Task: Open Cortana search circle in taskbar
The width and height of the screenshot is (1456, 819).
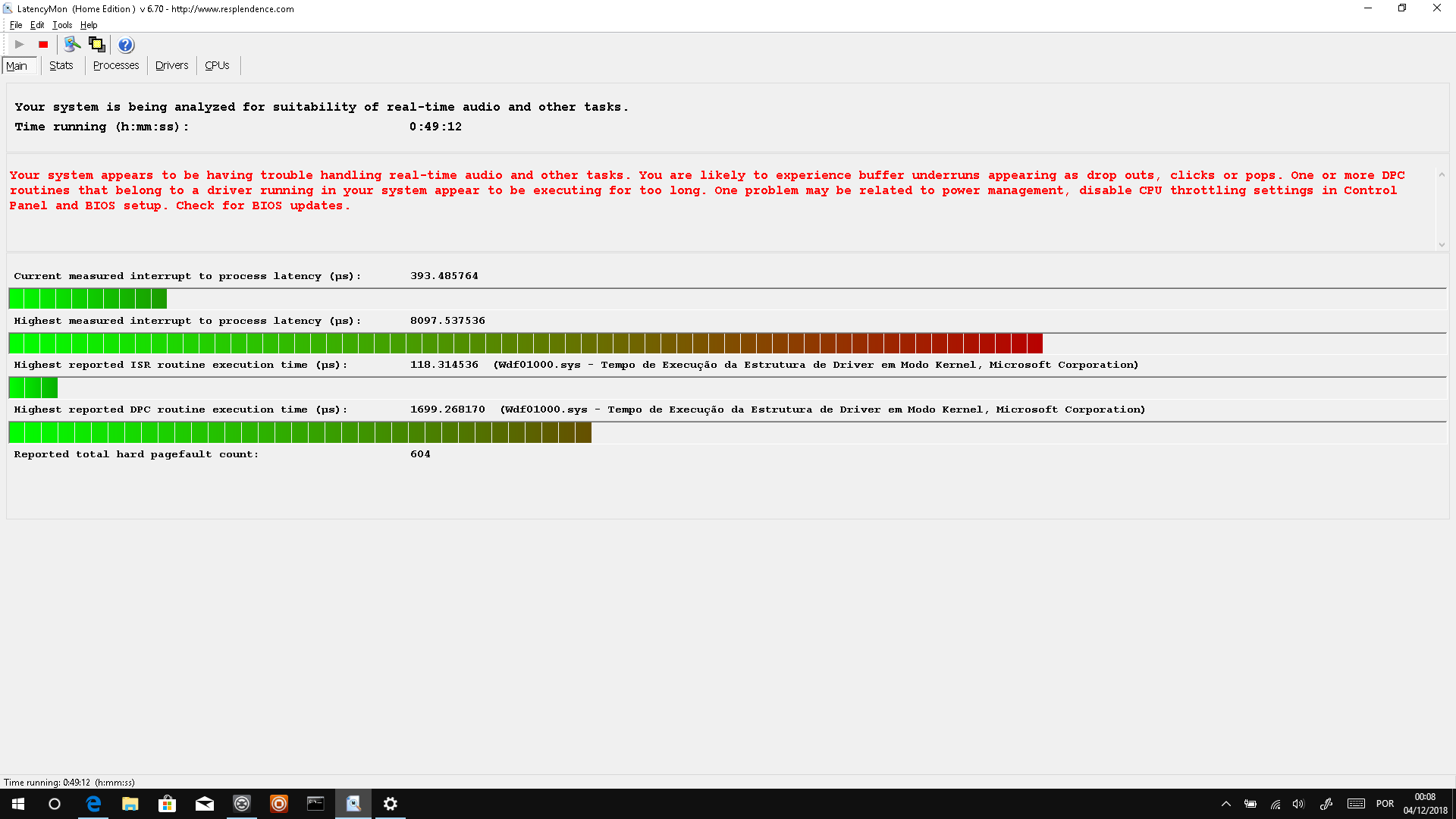Action: (x=55, y=804)
